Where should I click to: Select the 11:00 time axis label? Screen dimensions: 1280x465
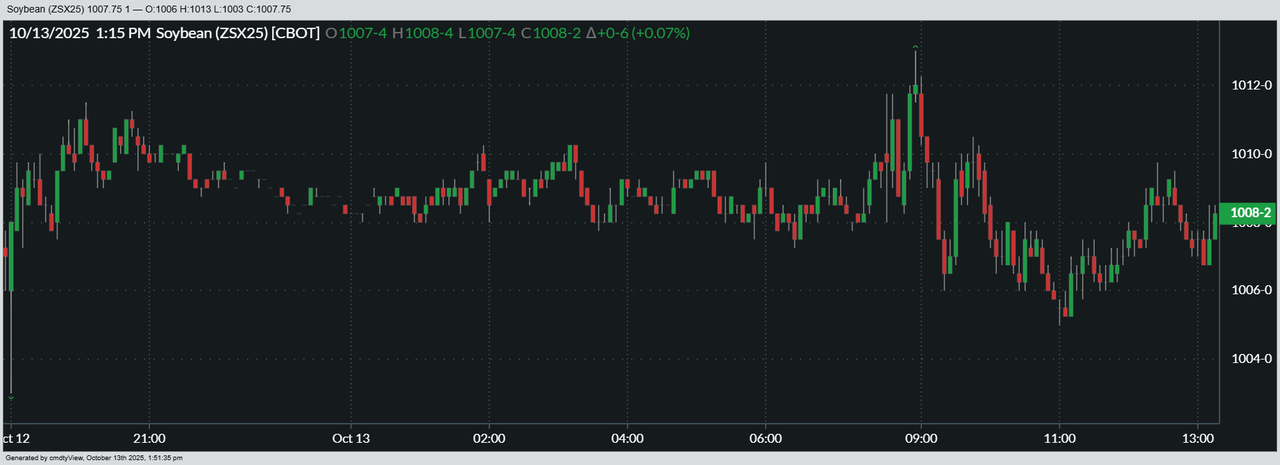[1059, 438]
